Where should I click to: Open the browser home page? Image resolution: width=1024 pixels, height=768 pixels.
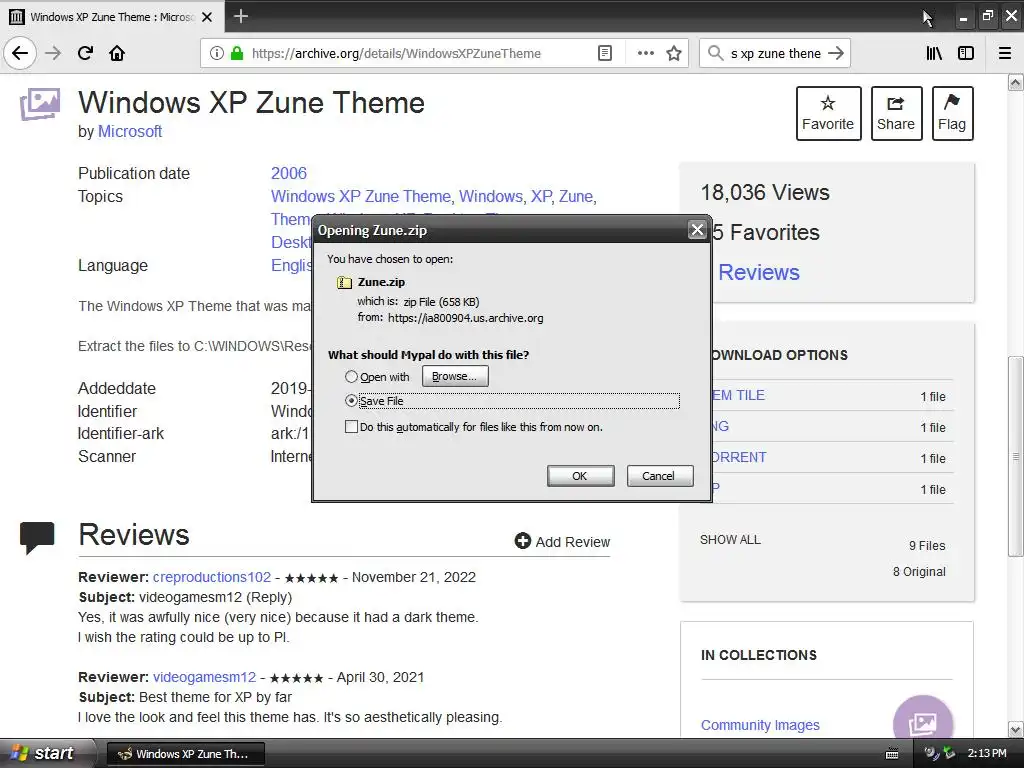pyautogui.click(x=117, y=53)
